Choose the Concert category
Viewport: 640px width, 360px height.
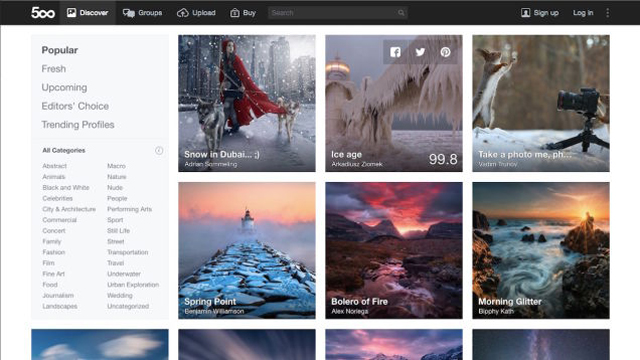(54, 231)
